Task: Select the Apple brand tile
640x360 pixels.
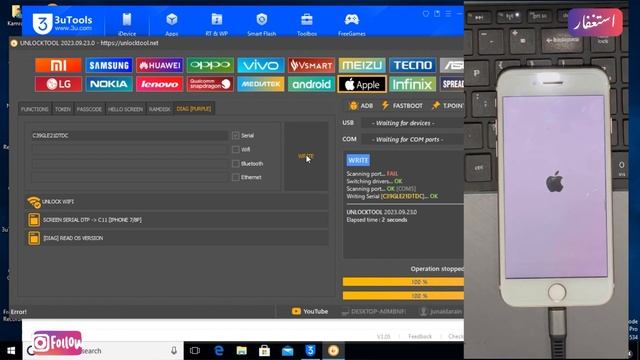Action: pyautogui.click(x=362, y=84)
